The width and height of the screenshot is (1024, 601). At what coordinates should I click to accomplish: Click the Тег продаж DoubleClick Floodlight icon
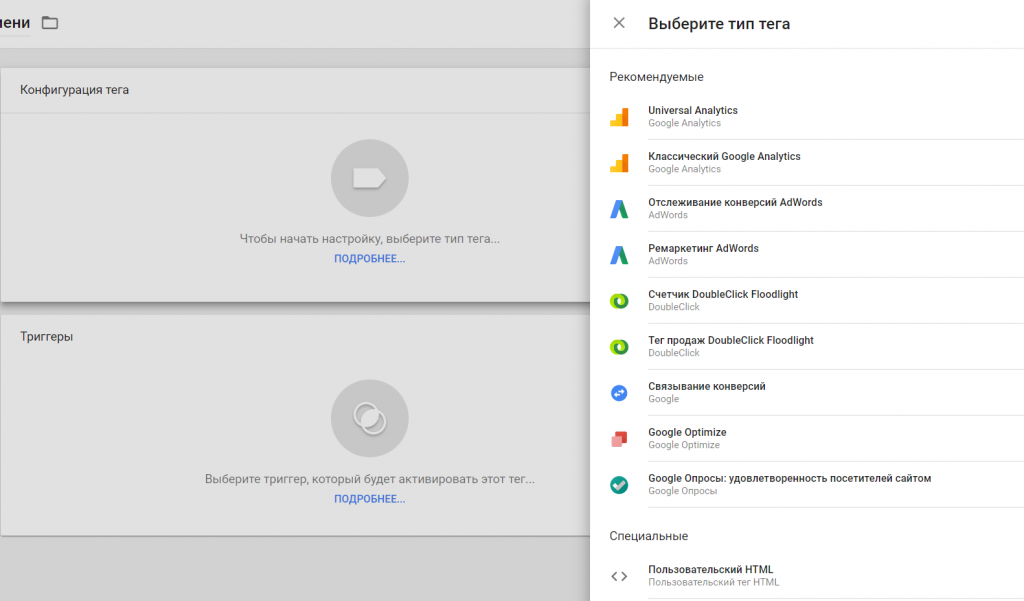(x=619, y=347)
